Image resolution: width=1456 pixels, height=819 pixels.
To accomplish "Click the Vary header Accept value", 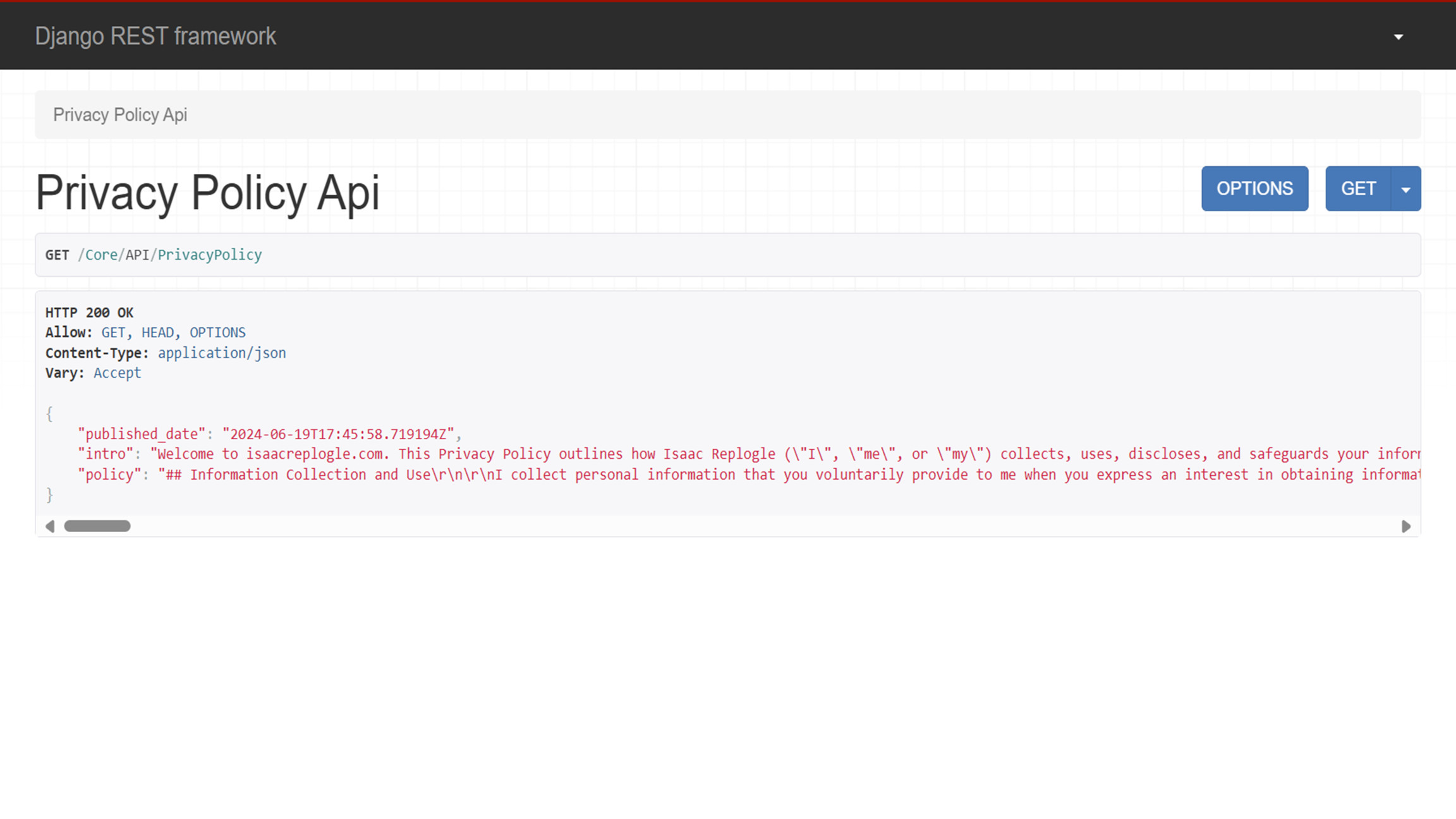I will coord(118,373).
